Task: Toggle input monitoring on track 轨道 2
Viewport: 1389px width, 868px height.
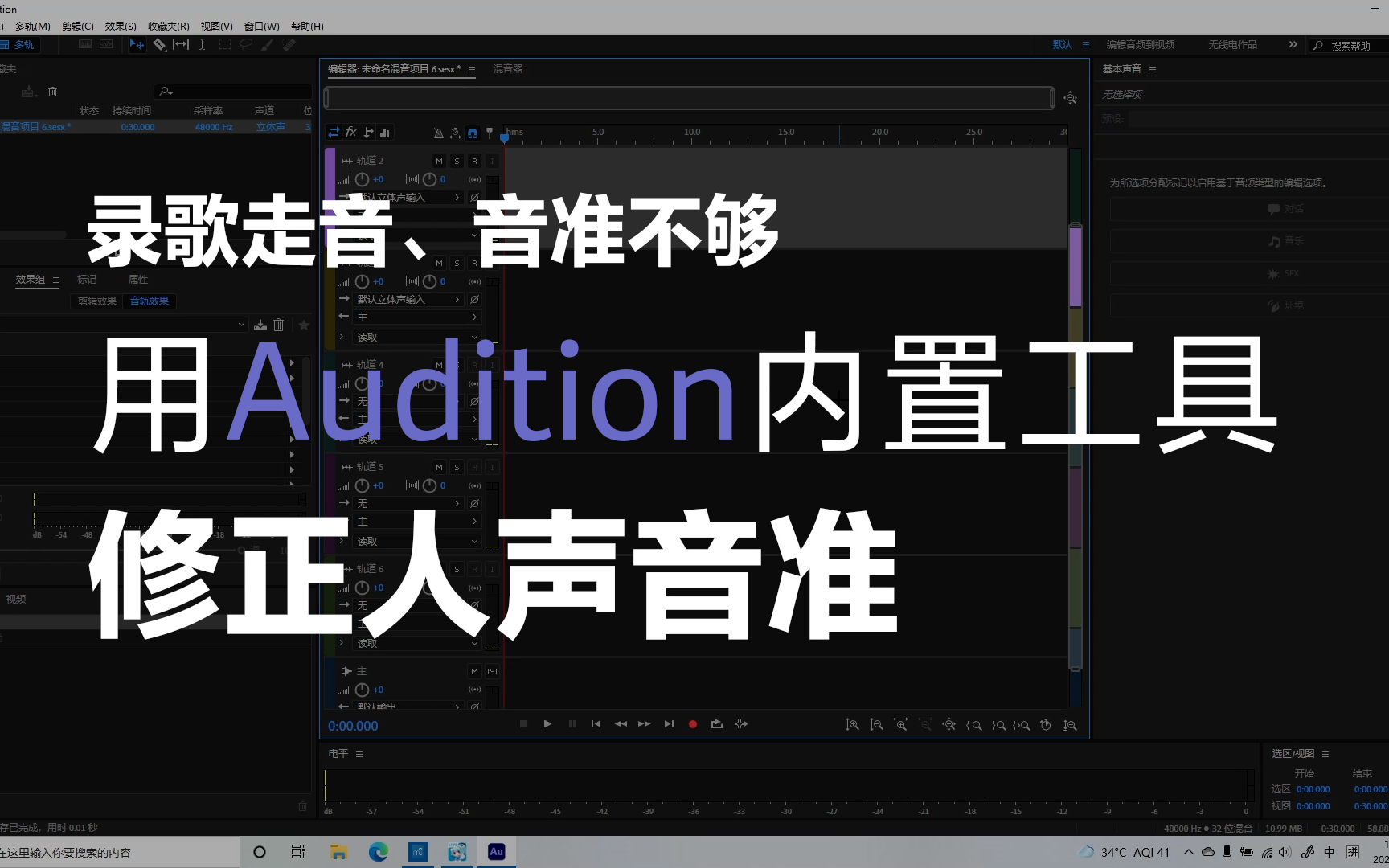Action: pyautogui.click(x=492, y=162)
